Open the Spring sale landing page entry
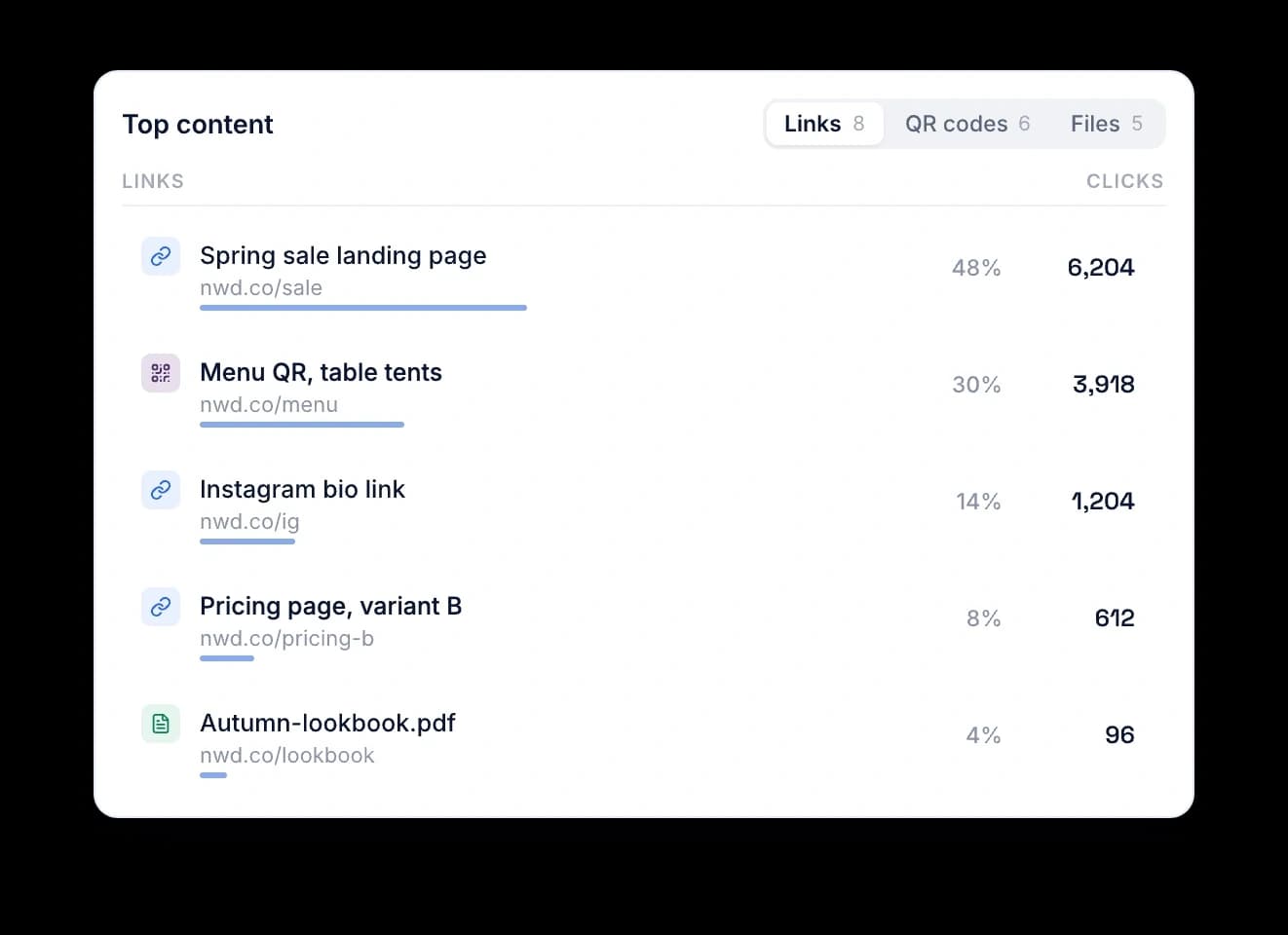Screen dimensions: 1288x935 (x=343, y=255)
